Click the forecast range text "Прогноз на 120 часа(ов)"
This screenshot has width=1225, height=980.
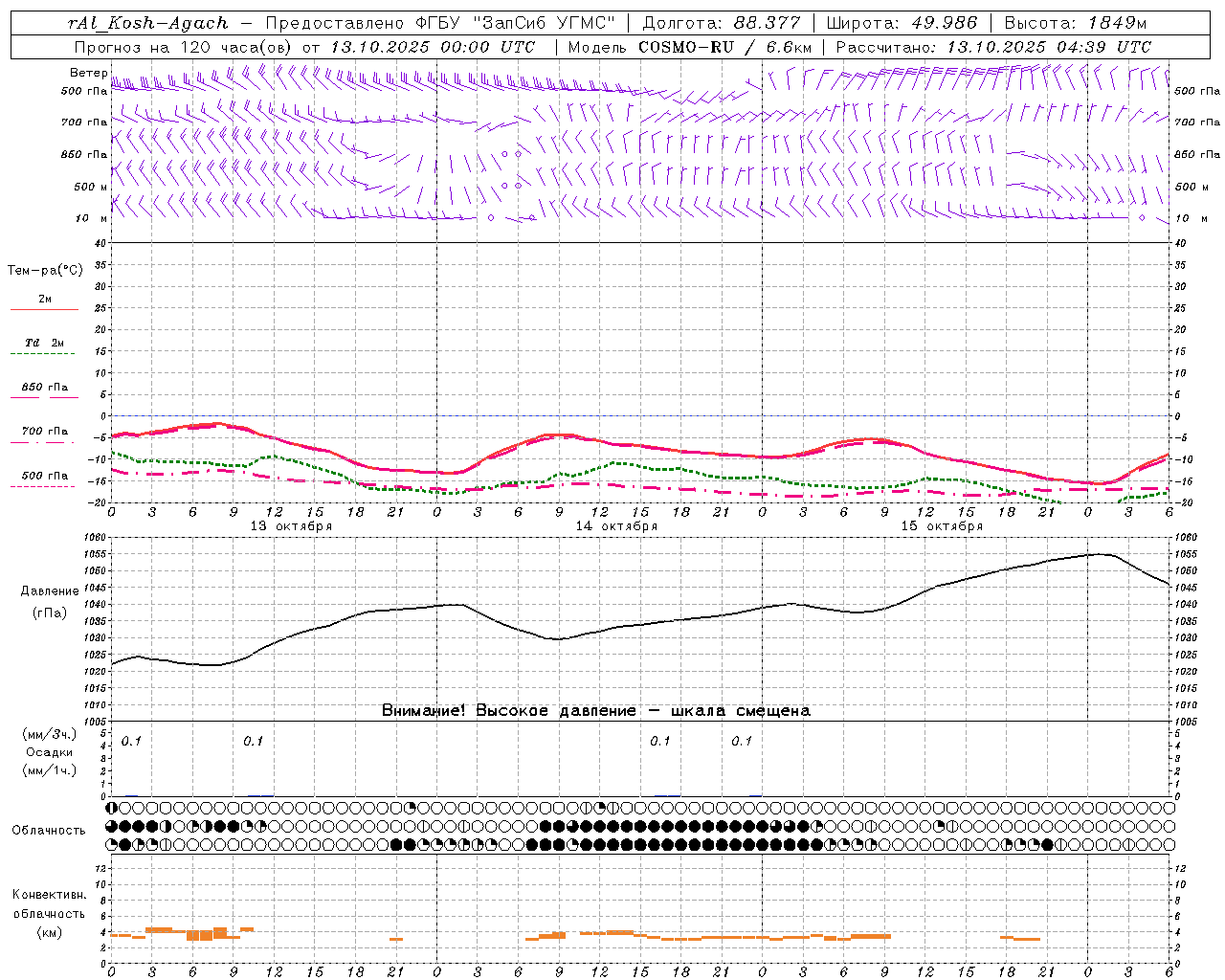pos(184,47)
